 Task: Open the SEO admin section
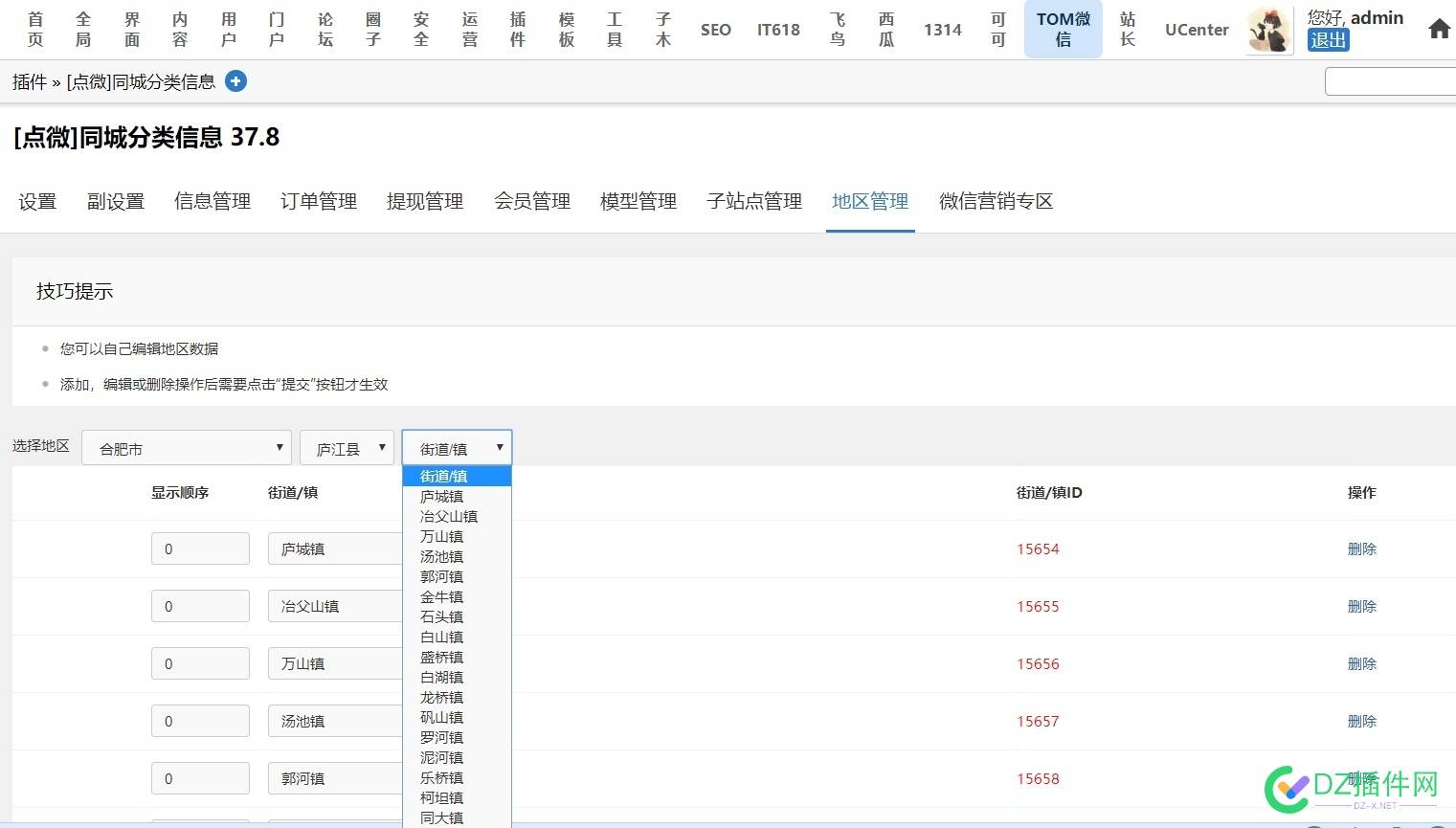click(715, 30)
